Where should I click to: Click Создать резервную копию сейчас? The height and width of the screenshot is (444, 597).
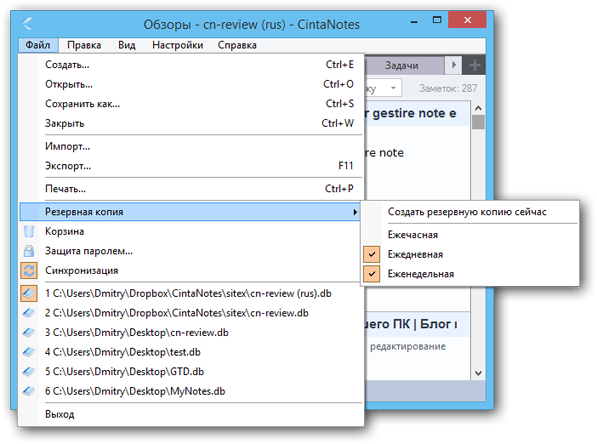coord(470,212)
